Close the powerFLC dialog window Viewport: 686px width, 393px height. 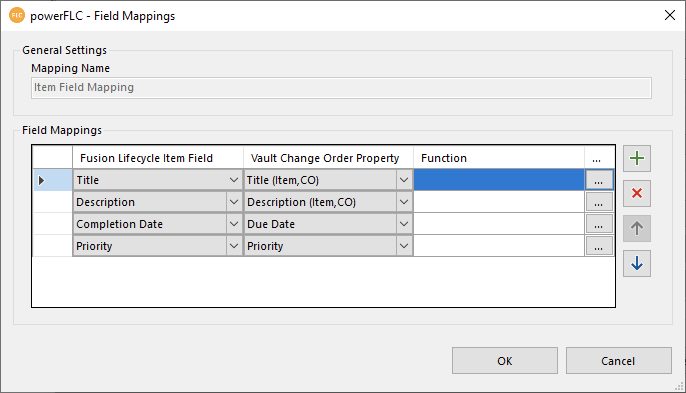click(669, 15)
